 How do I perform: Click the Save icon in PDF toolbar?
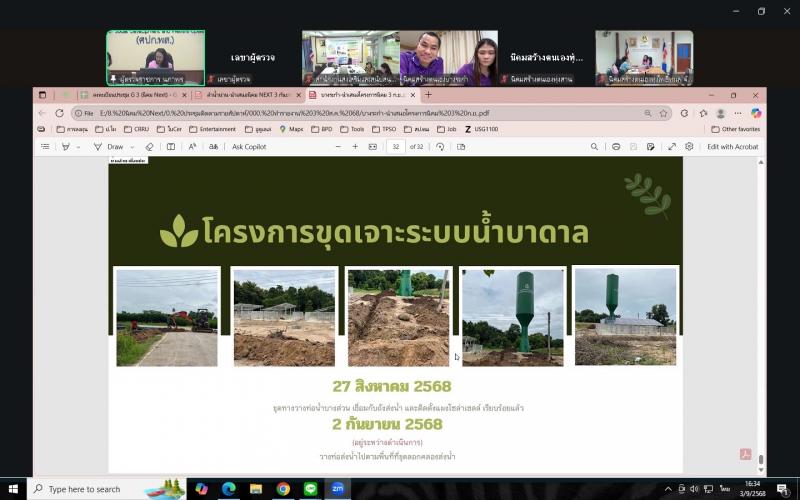pyautogui.click(x=633, y=147)
